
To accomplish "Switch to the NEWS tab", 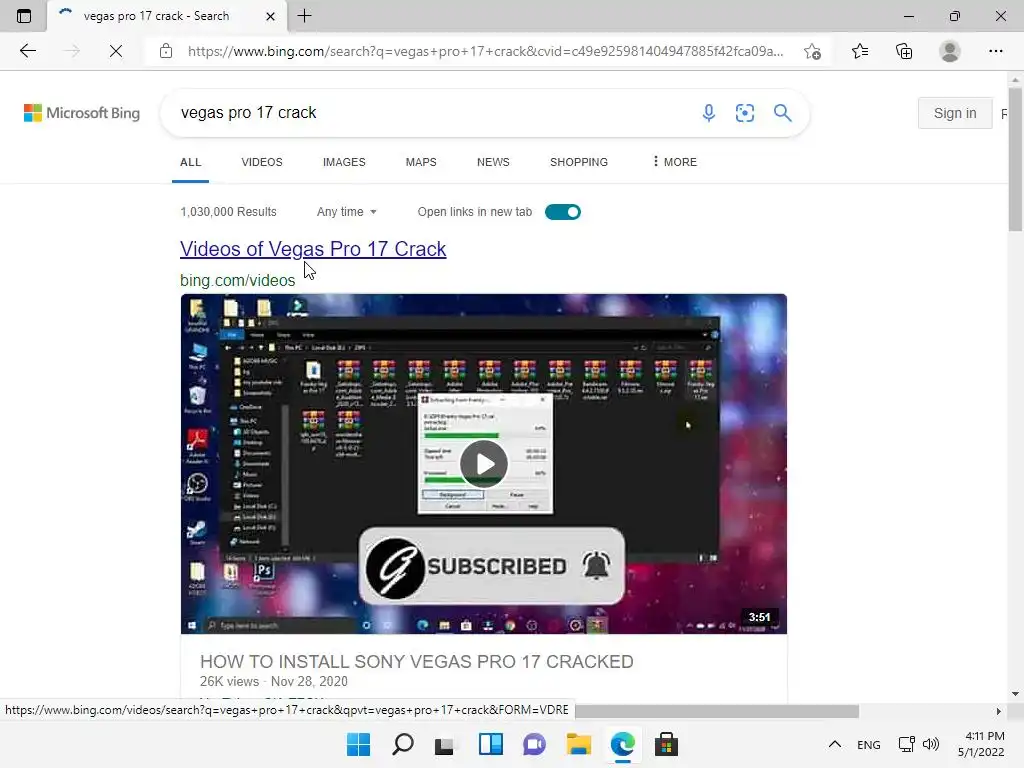I will [493, 162].
